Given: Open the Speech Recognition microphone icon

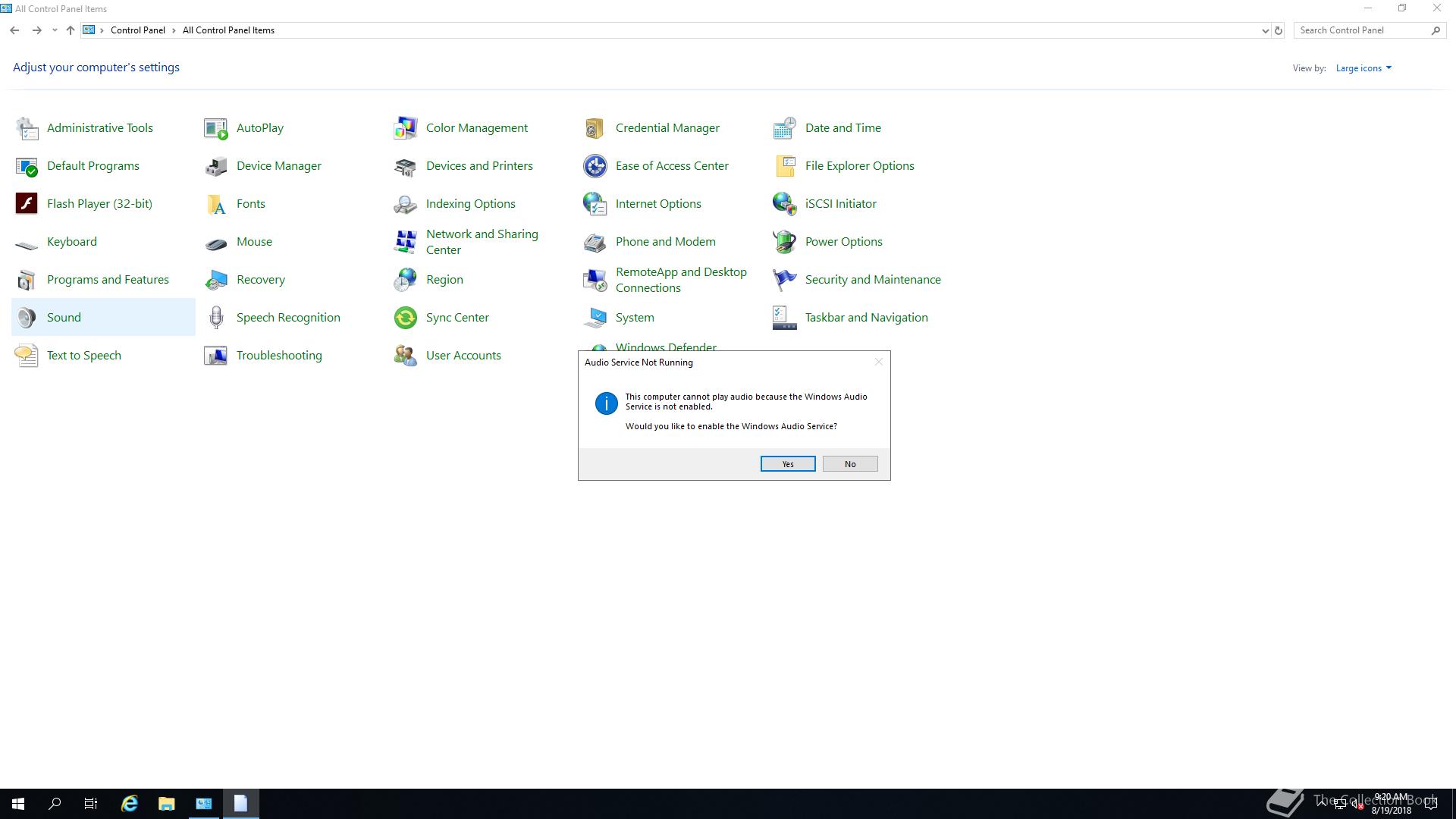Looking at the screenshot, I should [x=216, y=318].
